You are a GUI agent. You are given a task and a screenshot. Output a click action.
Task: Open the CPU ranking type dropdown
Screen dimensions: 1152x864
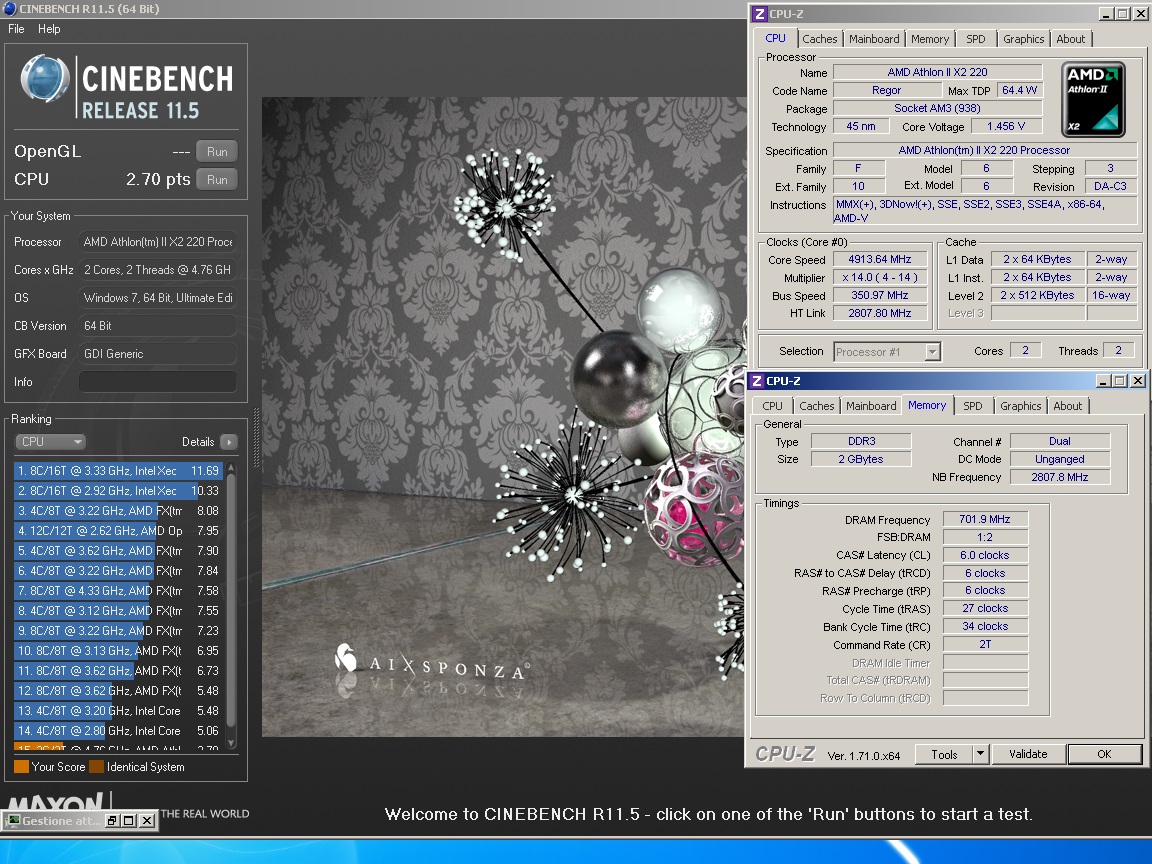click(50, 442)
